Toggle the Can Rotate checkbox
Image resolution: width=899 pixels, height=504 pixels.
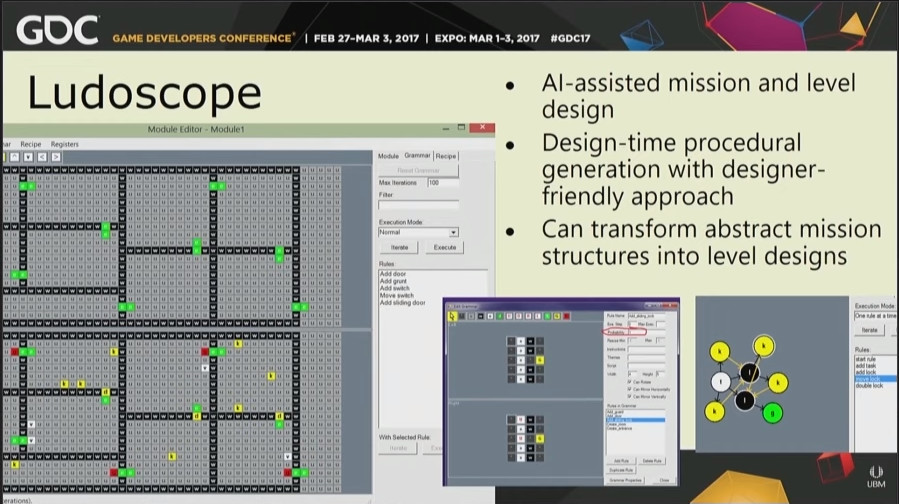pos(630,382)
